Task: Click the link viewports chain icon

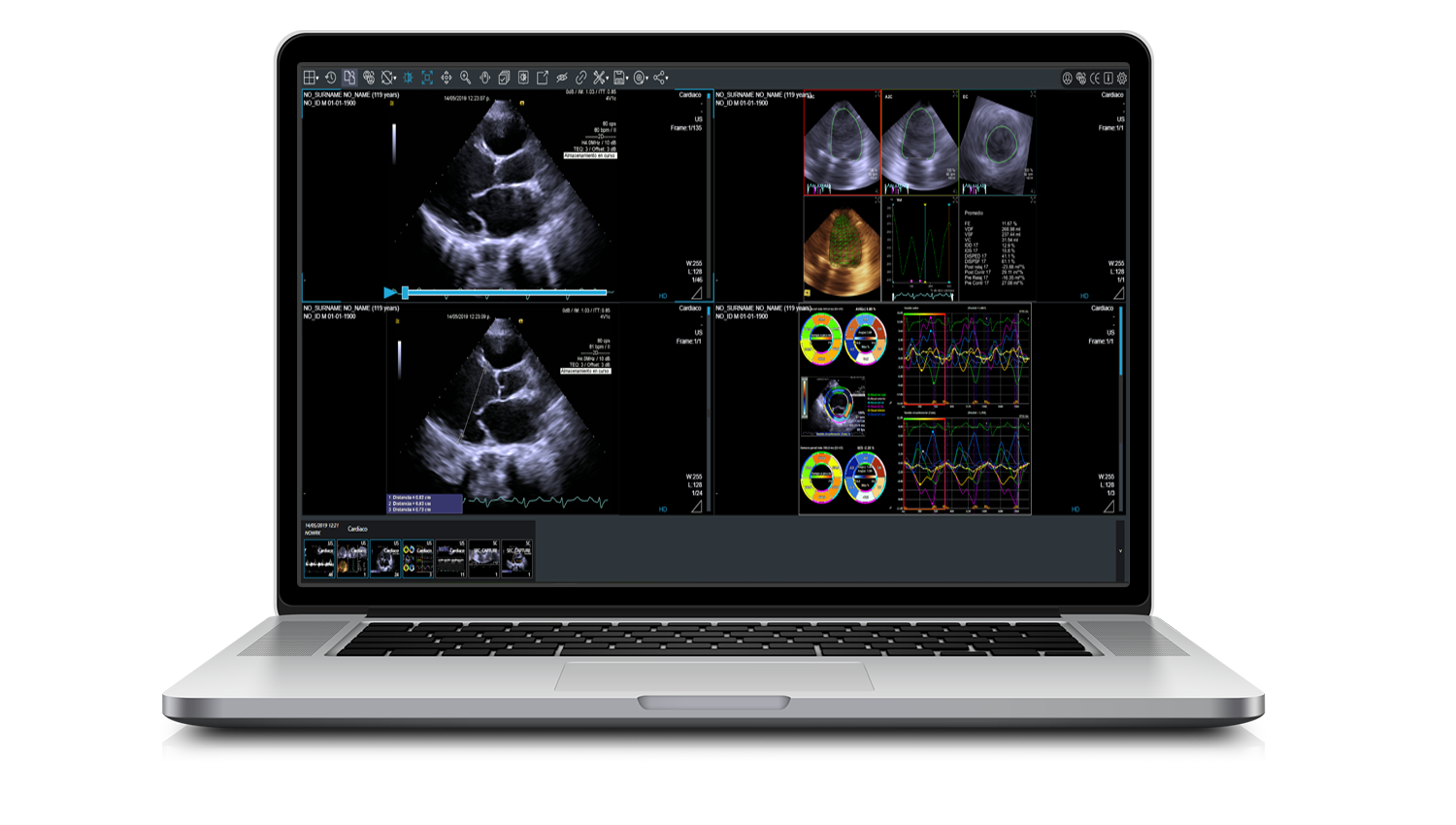Action: (581, 78)
